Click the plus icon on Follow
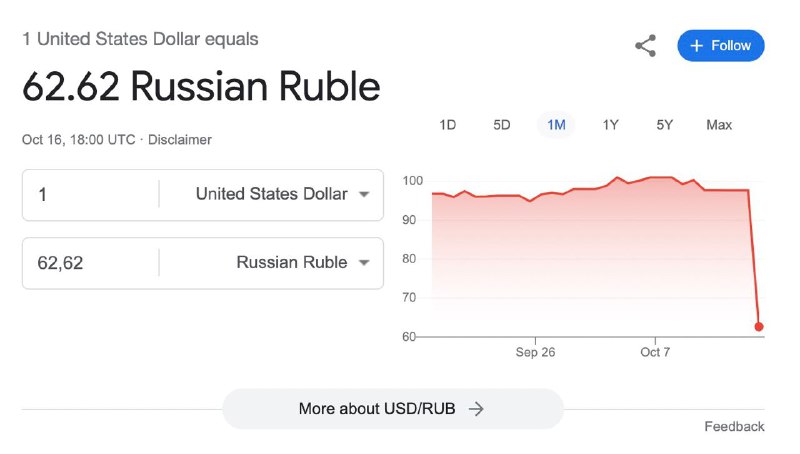The height and width of the screenshot is (454, 800). point(696,46)
